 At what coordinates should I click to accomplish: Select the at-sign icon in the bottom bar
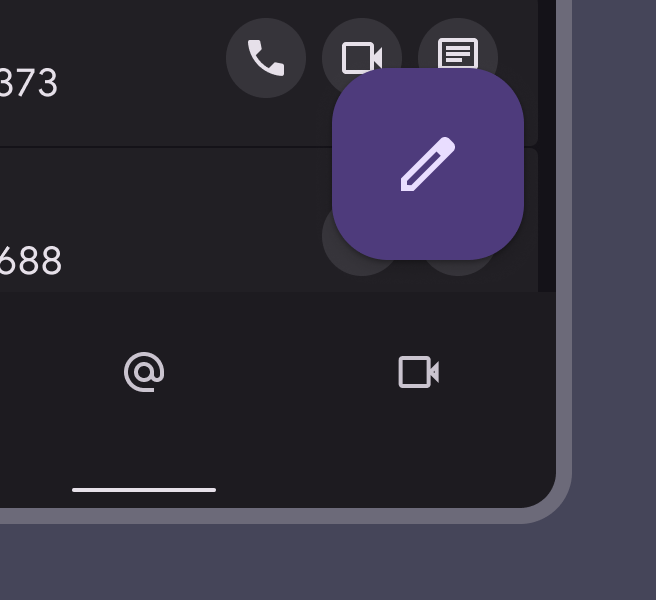(x=144, y=372)
